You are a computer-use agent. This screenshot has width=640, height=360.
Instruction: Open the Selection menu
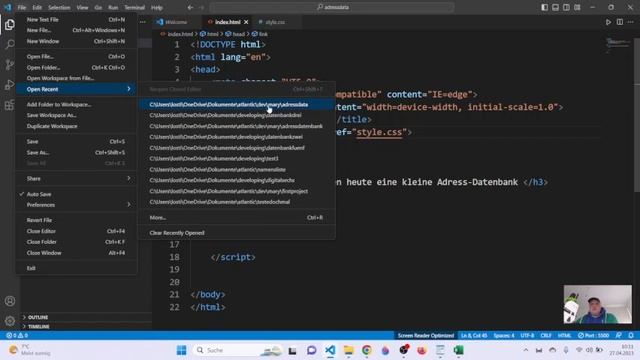click(59, 7)
